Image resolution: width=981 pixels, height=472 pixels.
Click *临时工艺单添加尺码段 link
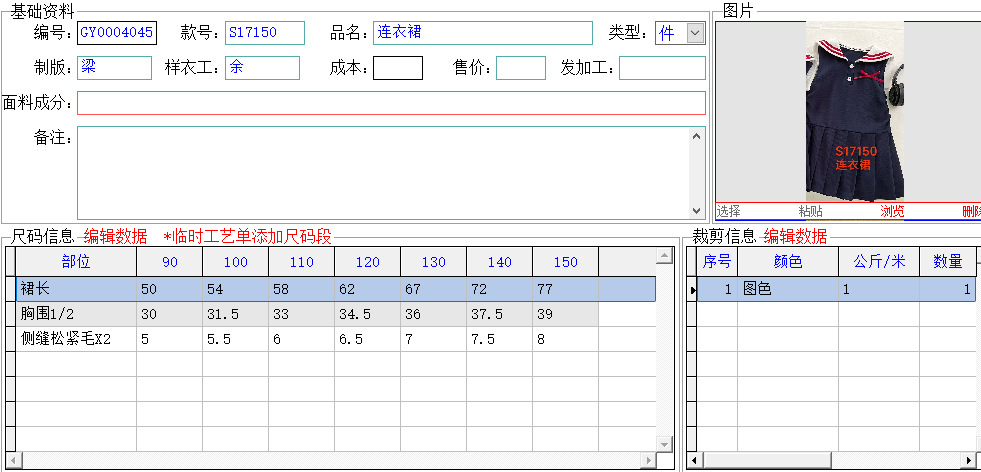click(248, 237)
